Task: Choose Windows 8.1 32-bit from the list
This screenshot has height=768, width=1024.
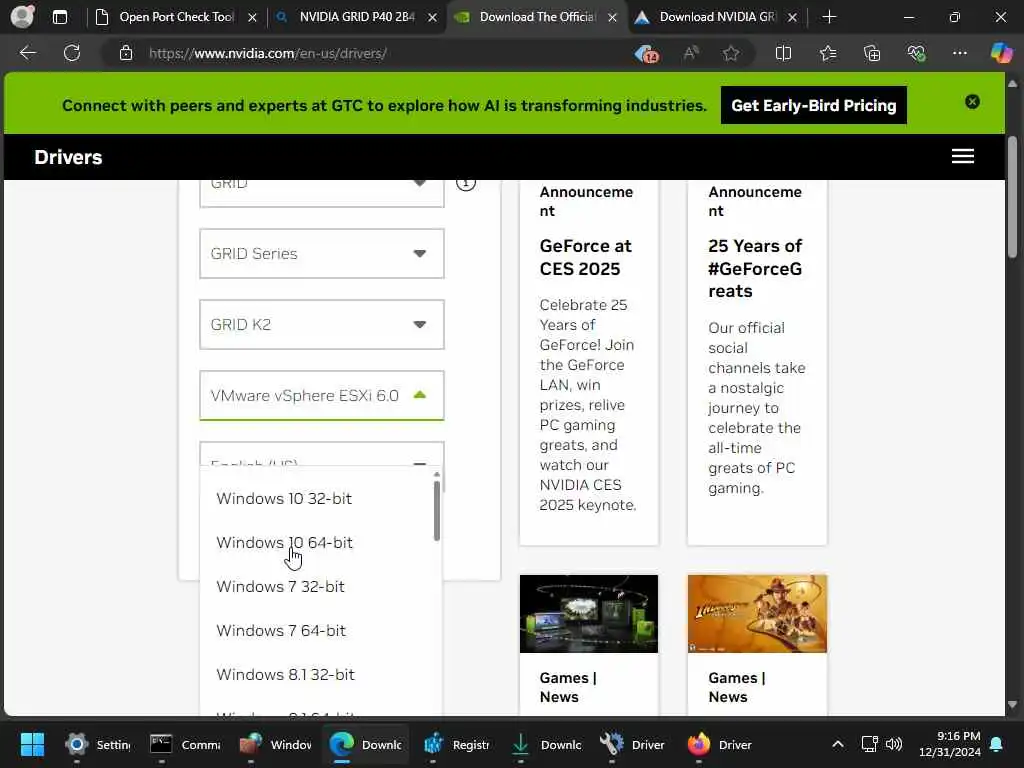Action: [285, 675]
